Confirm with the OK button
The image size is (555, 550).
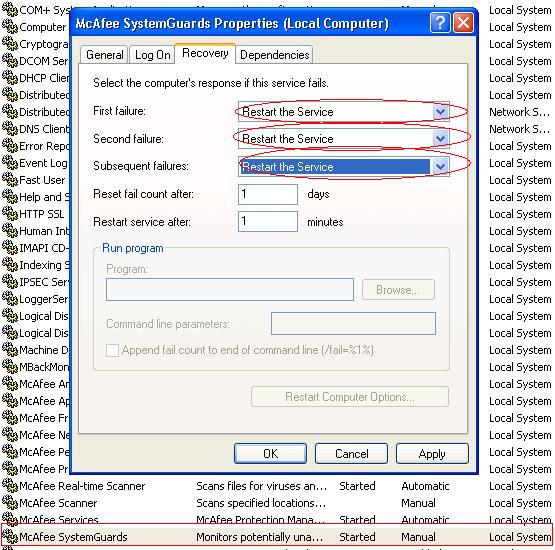[270, 453]
